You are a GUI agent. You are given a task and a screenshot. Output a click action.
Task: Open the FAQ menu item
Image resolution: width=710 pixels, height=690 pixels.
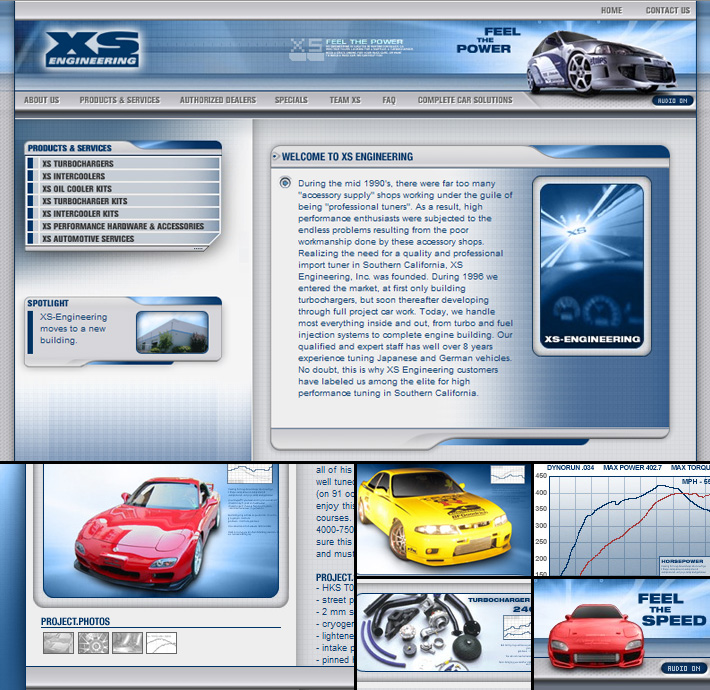(x=389, y=100)
